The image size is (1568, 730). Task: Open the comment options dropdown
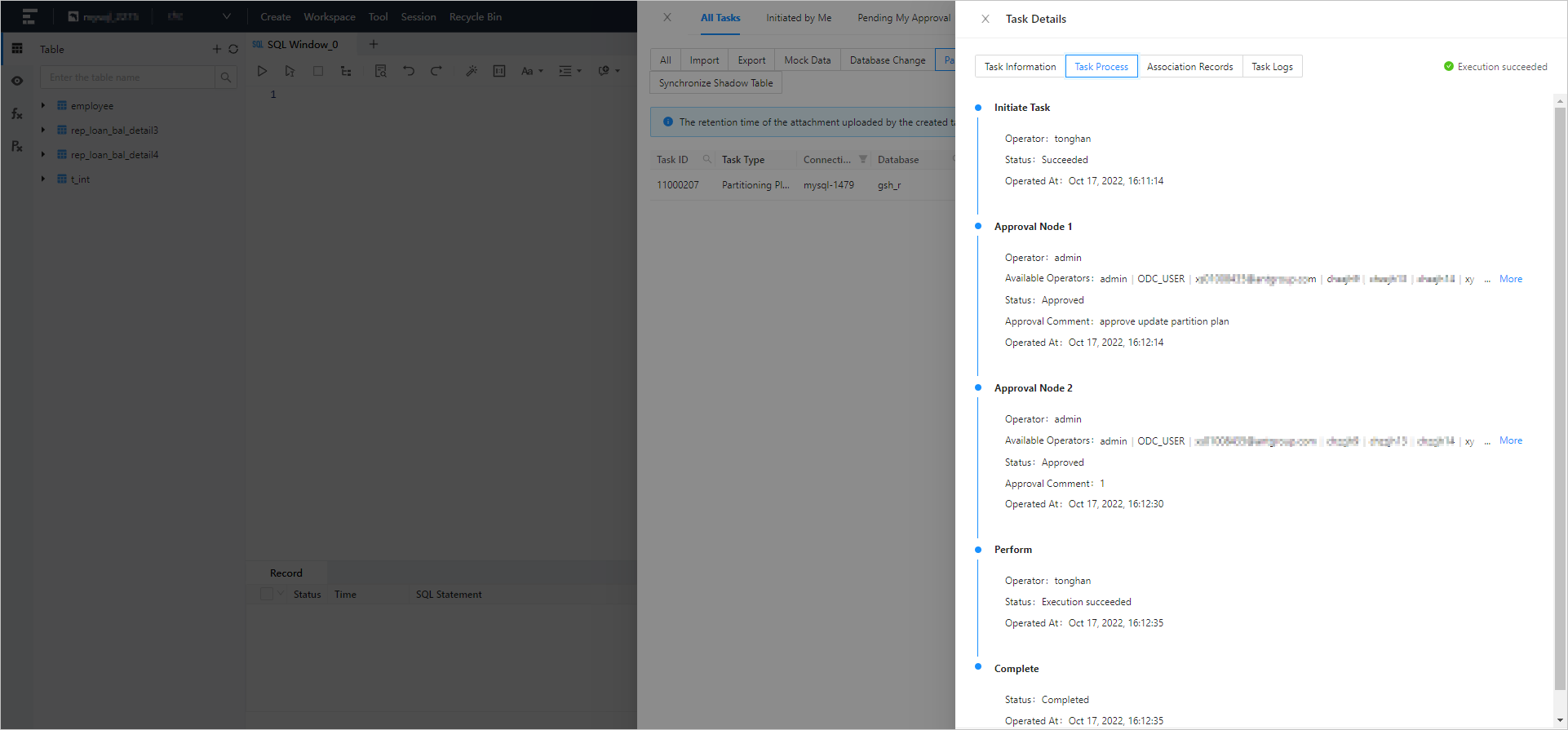pyautogui.click(x=609, y=71)
